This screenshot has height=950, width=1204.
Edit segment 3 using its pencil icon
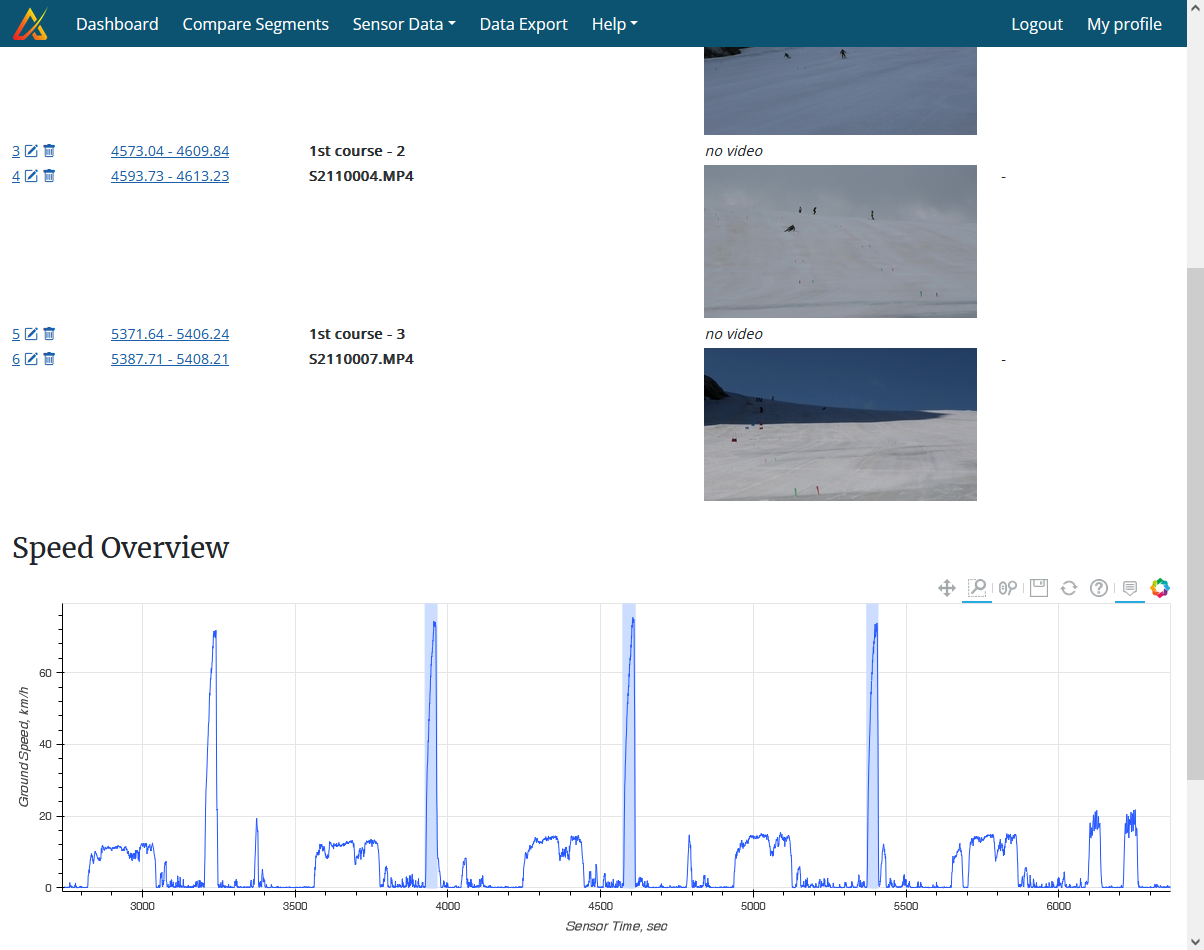(31, 150)
